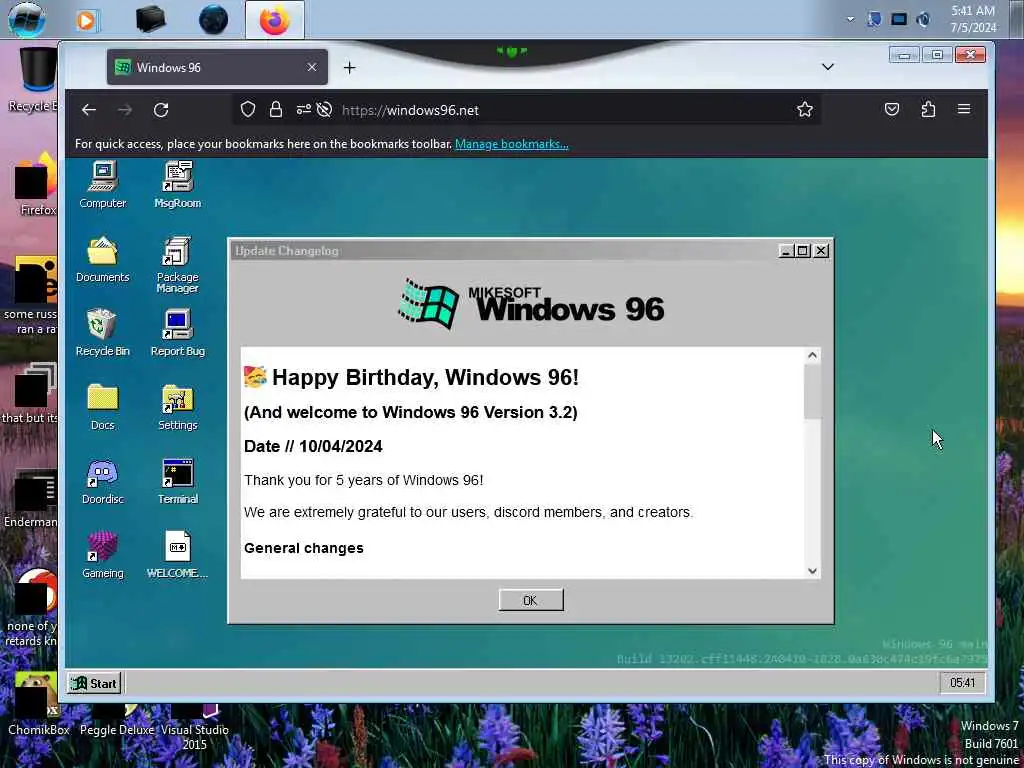Viewport: 1024px width, 768px height.
Task: Click OK in the Update Changelog dialog
Action: coord(530,600)
